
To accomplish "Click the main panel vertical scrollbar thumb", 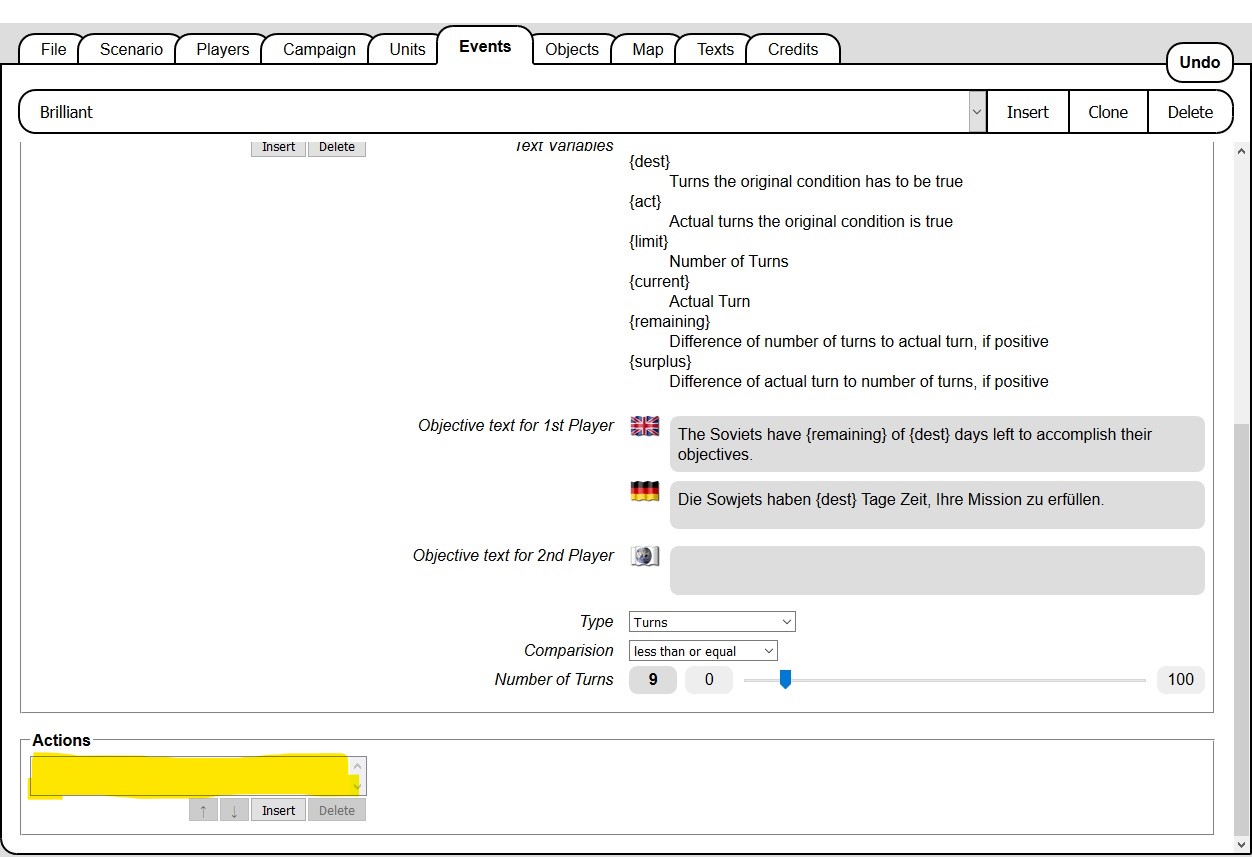I will click(1241, 630).
